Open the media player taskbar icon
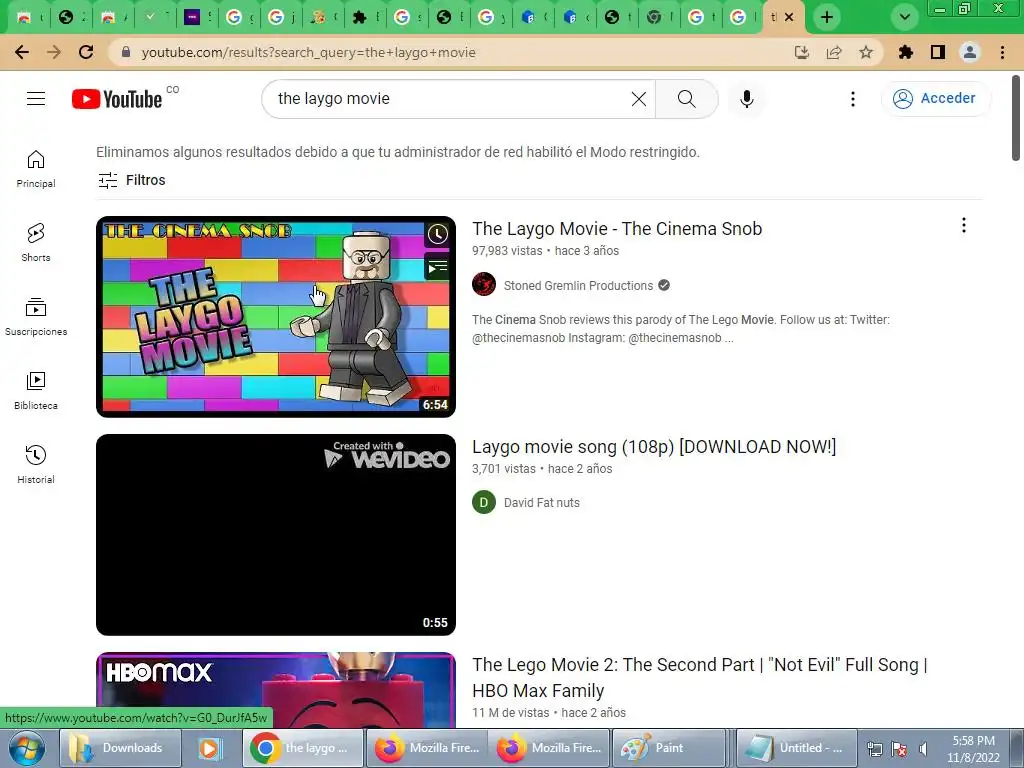1024x768 pixels. click(210, 748)
